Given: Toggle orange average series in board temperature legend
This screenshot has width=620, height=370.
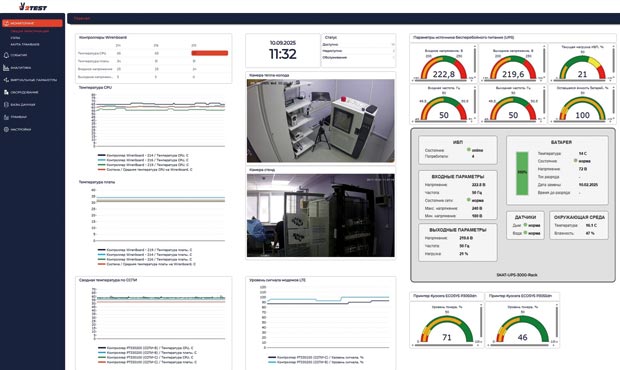Looking at the screenshot, I should (147, 264).
